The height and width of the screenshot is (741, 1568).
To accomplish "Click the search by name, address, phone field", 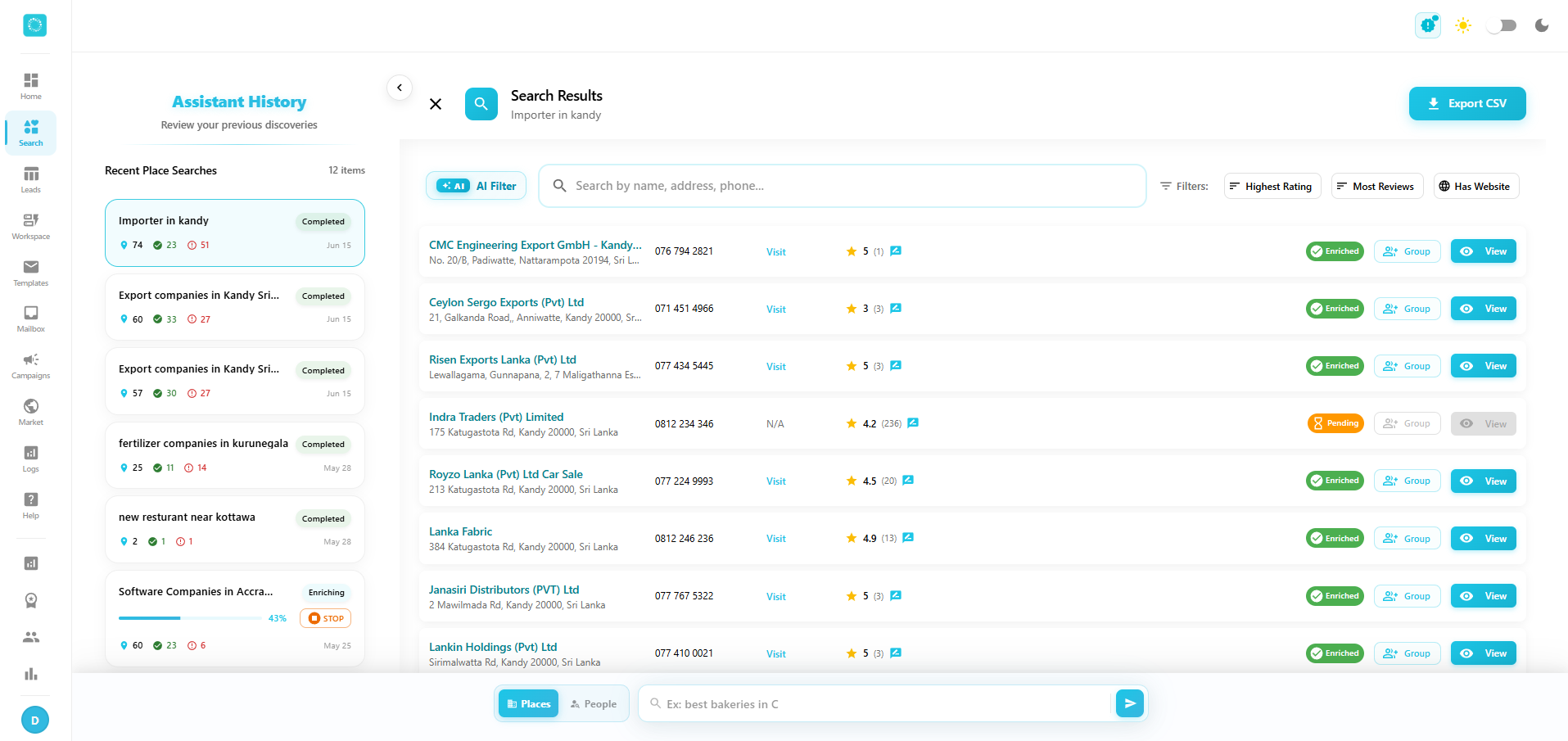I will [x=842, y=186].
